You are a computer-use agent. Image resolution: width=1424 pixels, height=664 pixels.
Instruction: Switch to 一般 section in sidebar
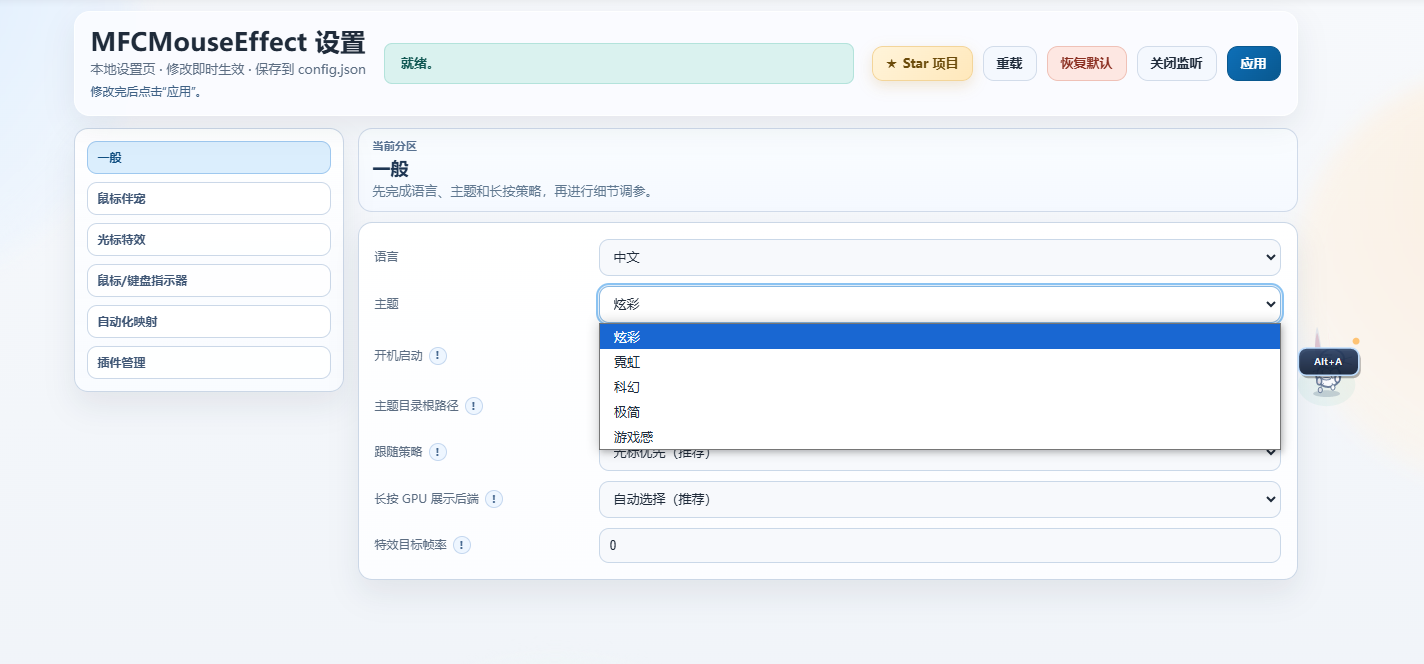tap(208, 158)
